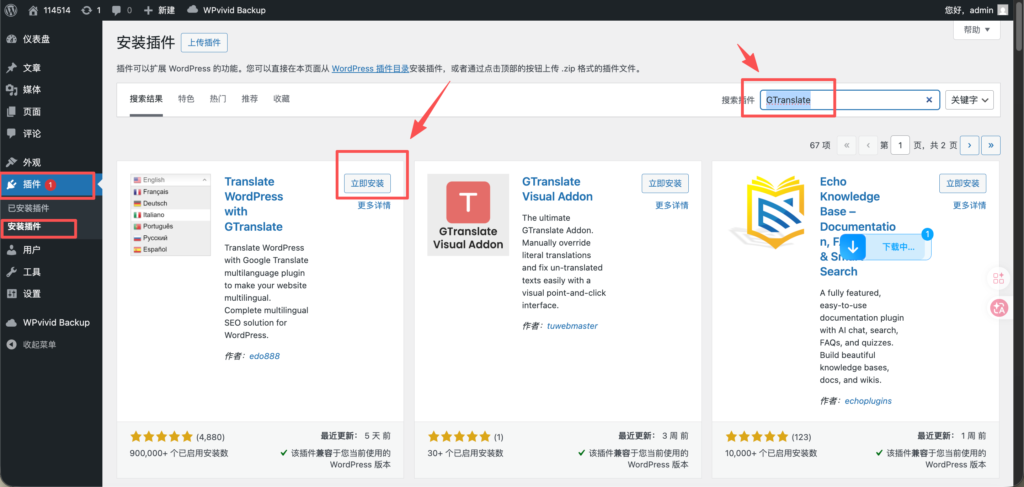The height and width of the screenshot is (487, 1024).
Task: Click the 新建 plus item in admin bar
Action: 158,10
